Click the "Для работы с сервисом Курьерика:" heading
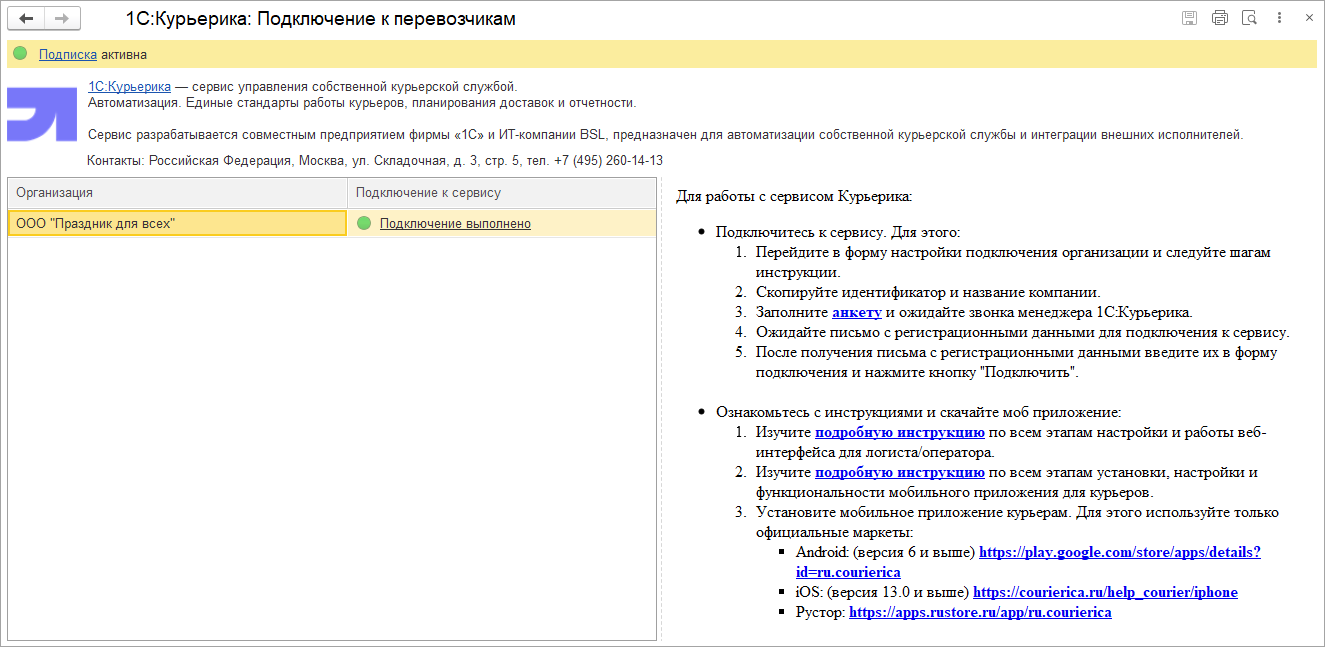 (x=794, y=197)
